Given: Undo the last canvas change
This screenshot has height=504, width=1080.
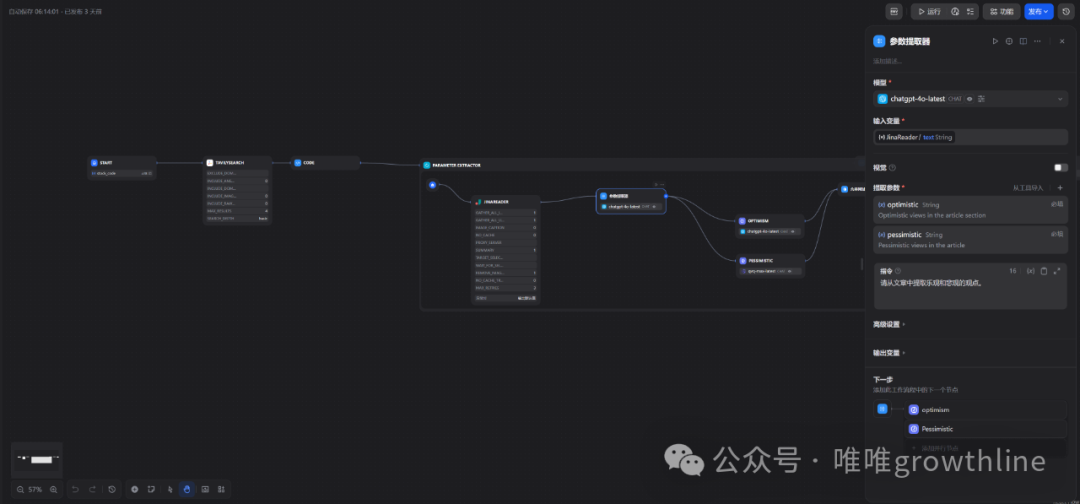Looking at the screenshot, I should [76, 490].
